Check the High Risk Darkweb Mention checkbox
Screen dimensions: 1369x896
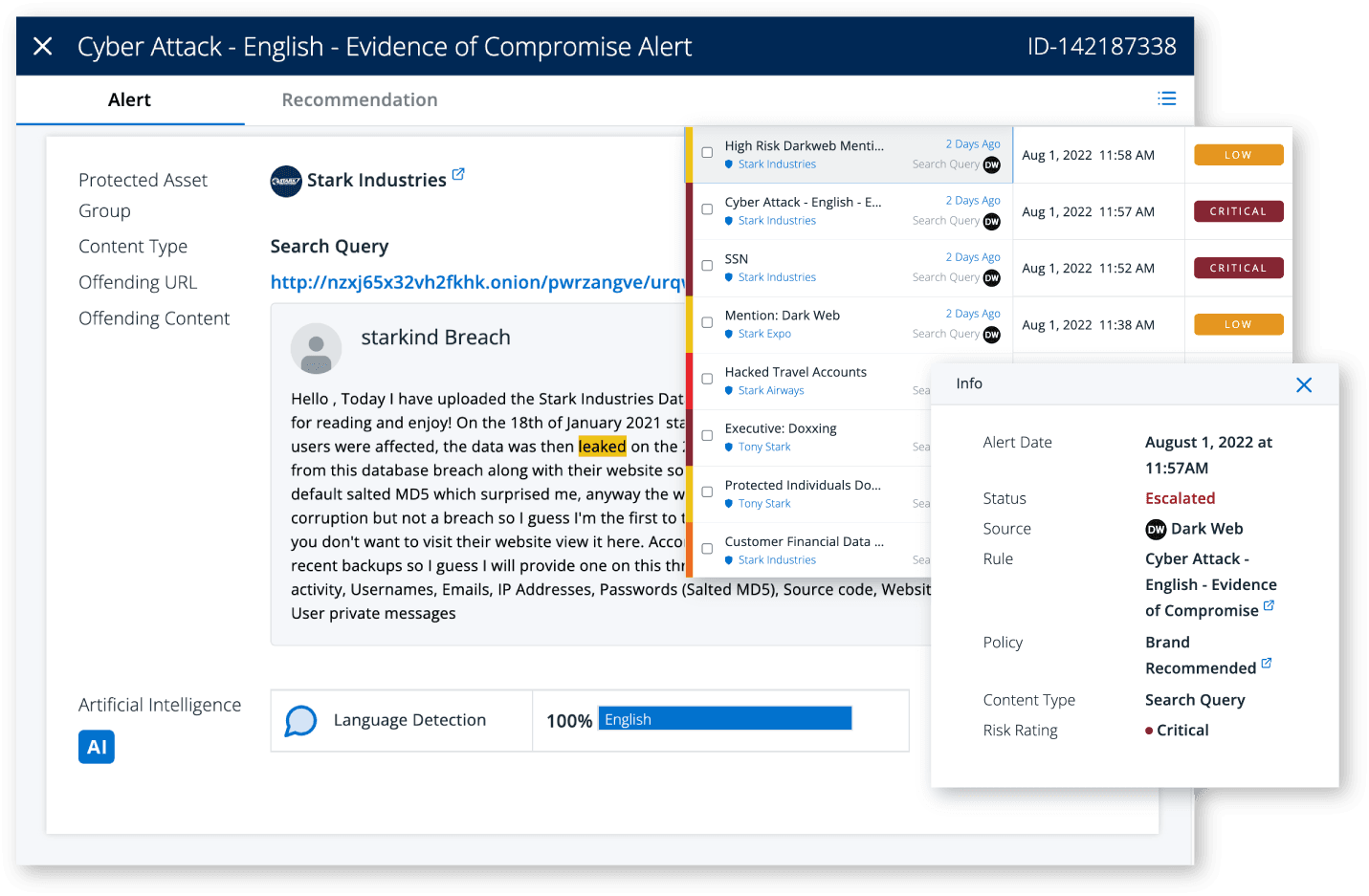[x=707, y=152]
